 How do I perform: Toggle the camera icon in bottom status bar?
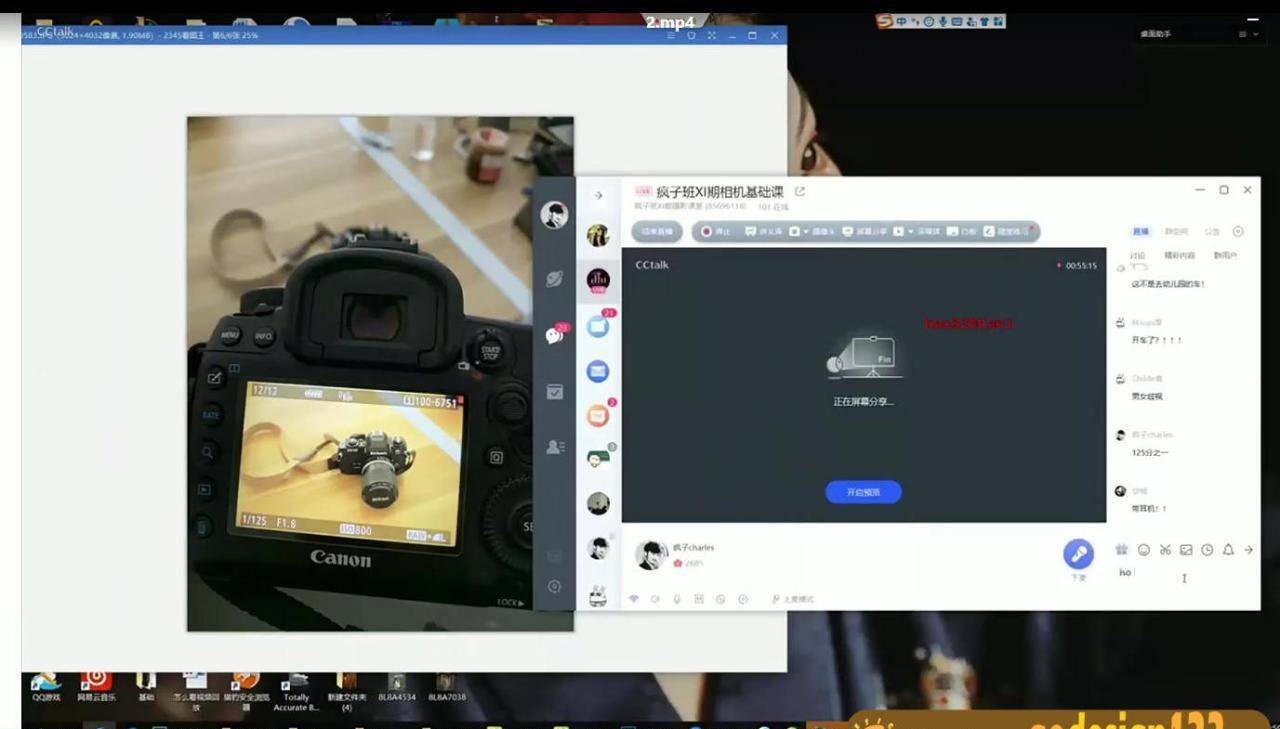click(x=655, y=599)
